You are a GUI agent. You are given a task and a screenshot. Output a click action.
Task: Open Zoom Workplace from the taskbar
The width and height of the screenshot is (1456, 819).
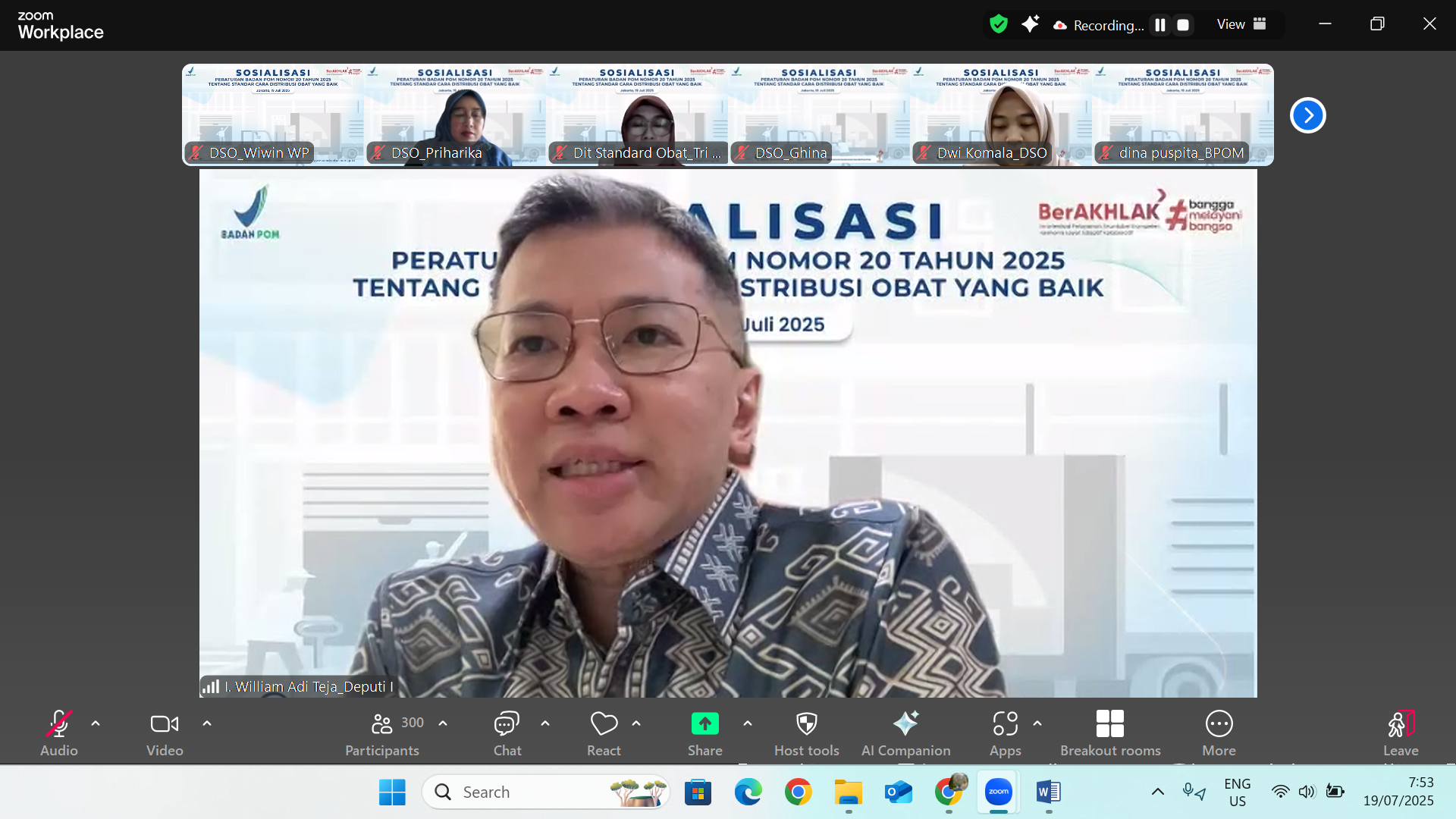pyautogui.click(x=998, y=792)
